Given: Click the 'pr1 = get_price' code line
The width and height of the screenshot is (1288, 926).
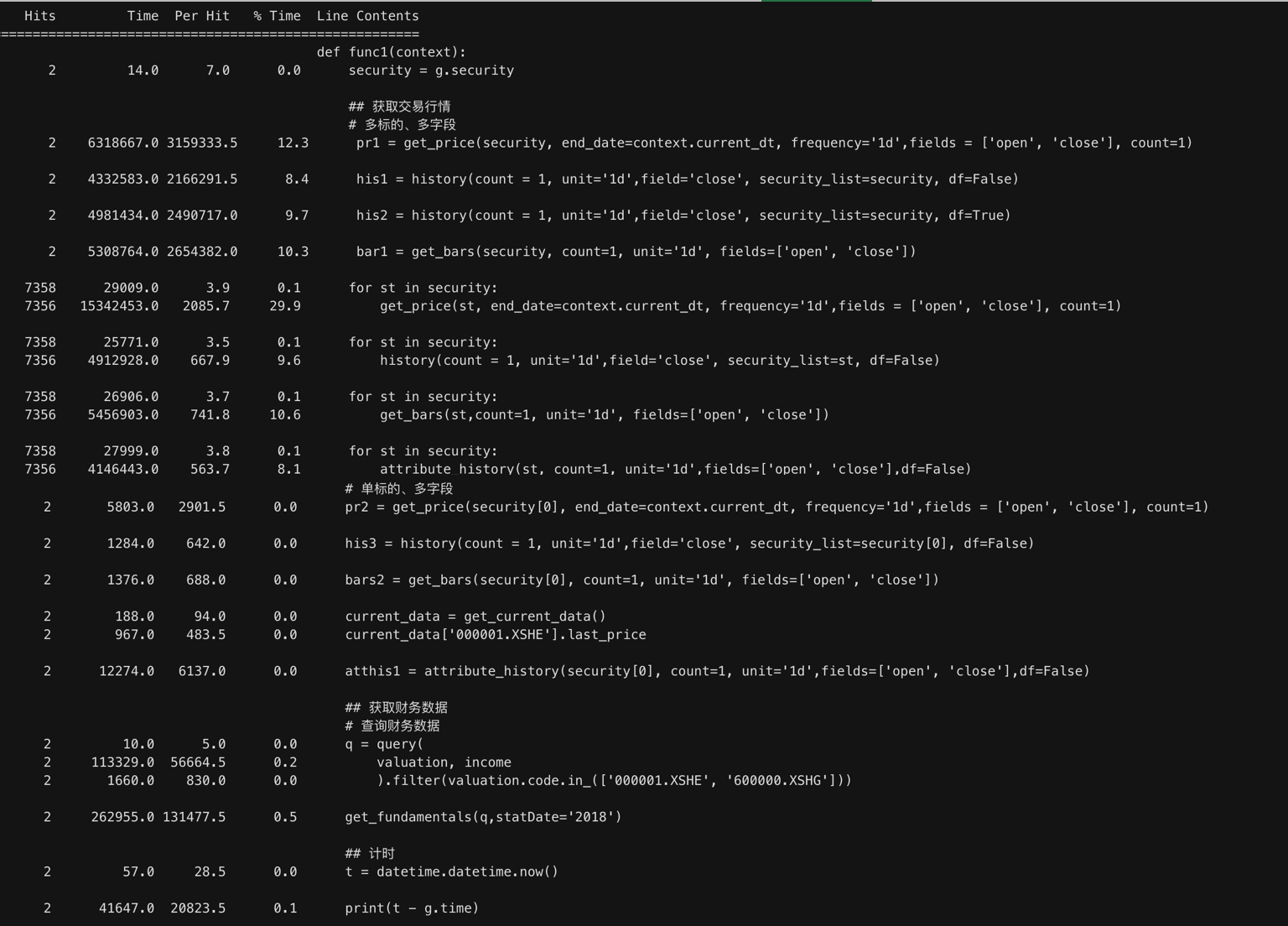Looking at the screenshot, I should 774,143.
